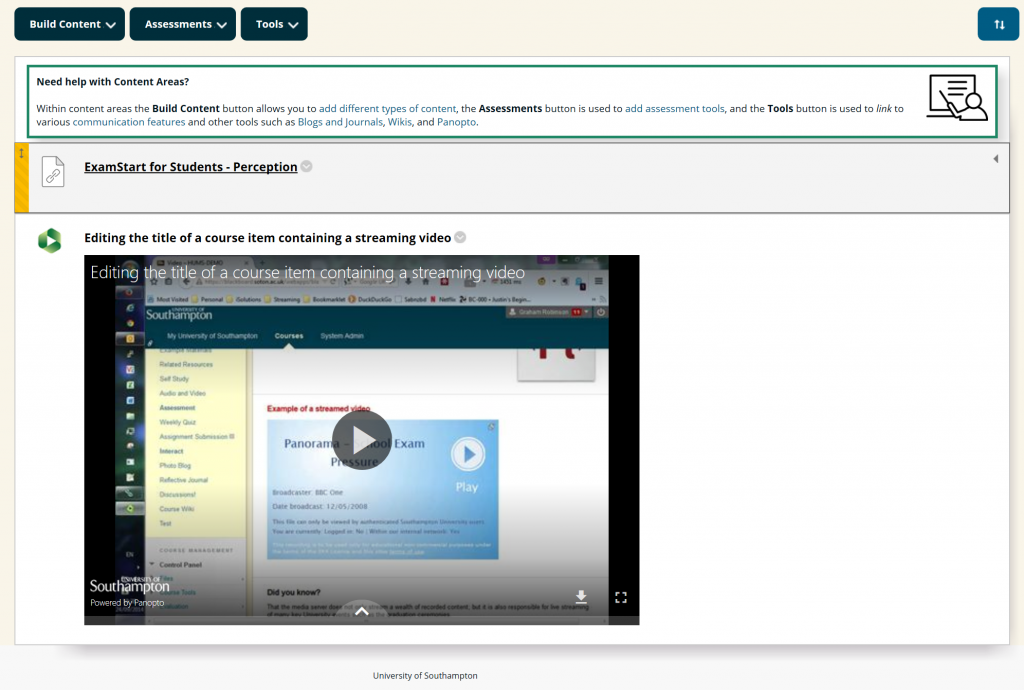
Task: Follow the add different types of content link
Action: pyautogui.click(x=387, y=108)
